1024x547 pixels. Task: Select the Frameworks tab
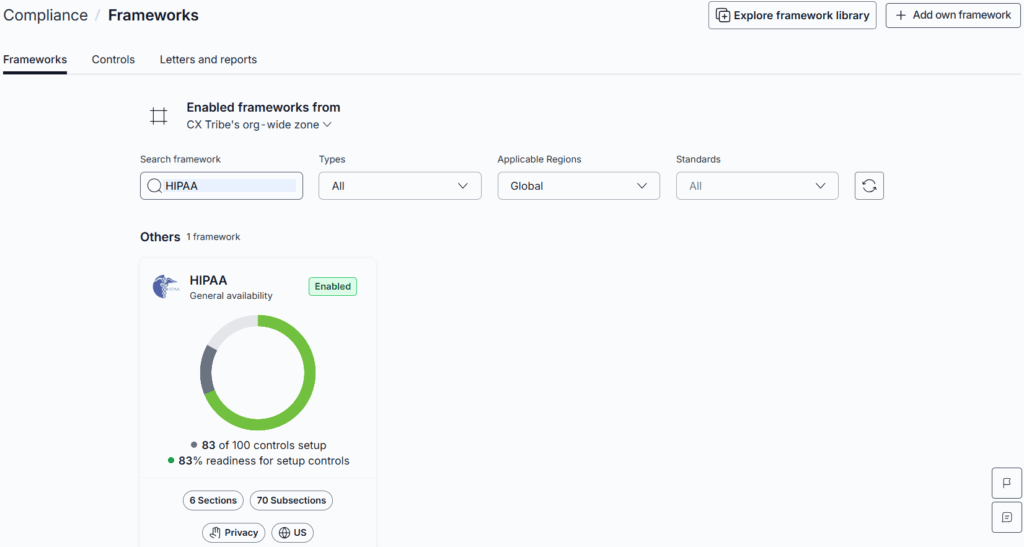(x=35, y=59)
